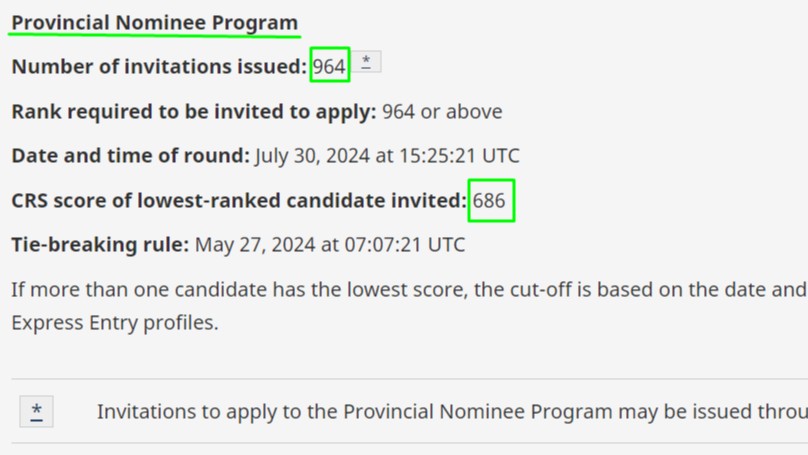Screen dimensions: 808x455
Task: Click the Provincial Nominee Program heading
Action: pyautogui.click(x=155, y=23)
